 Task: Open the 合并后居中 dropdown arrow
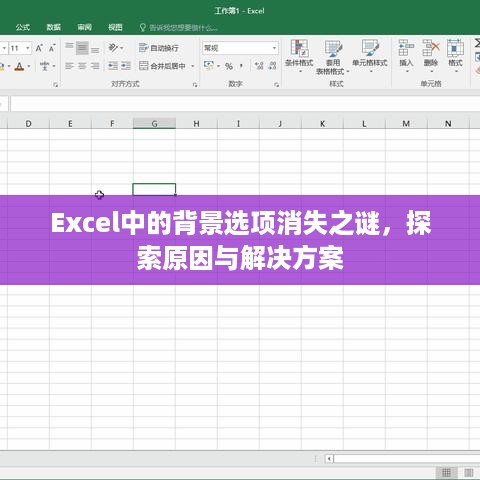point(193,66)
